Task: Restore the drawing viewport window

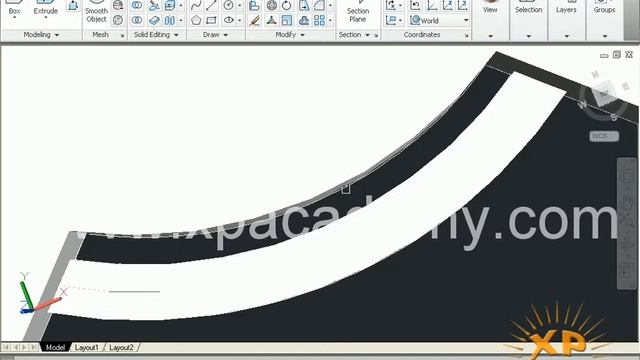Action: tap(617, 54)
